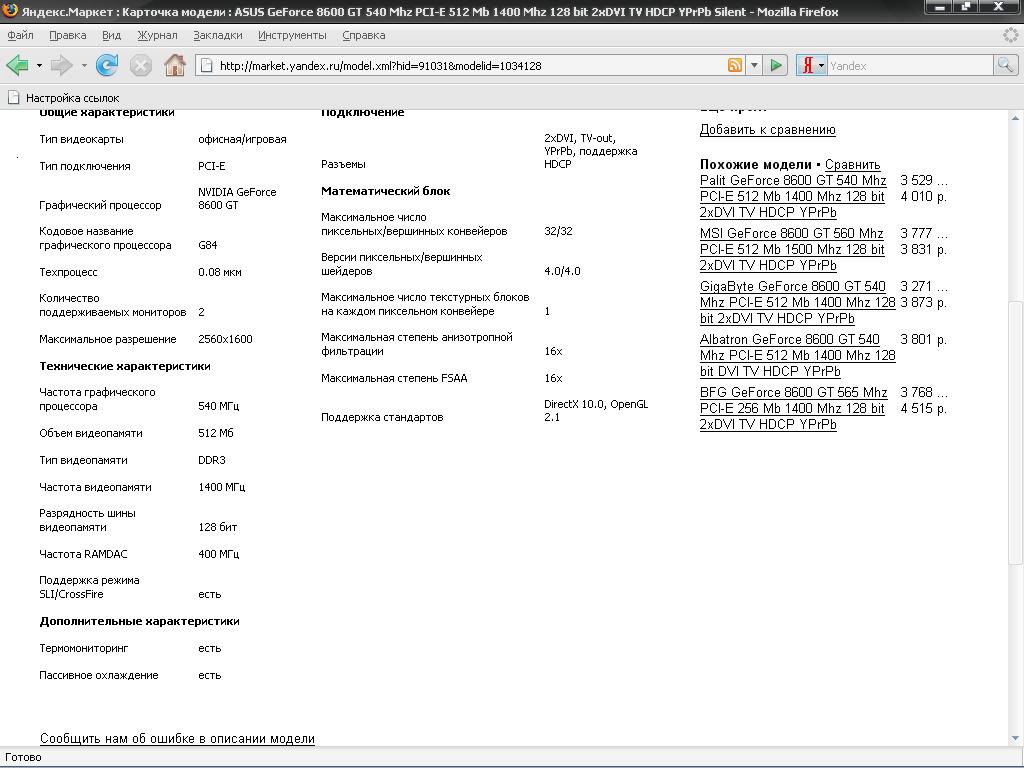
Task: Click the RSS feed icon in address bar
Action: point(735,65)
